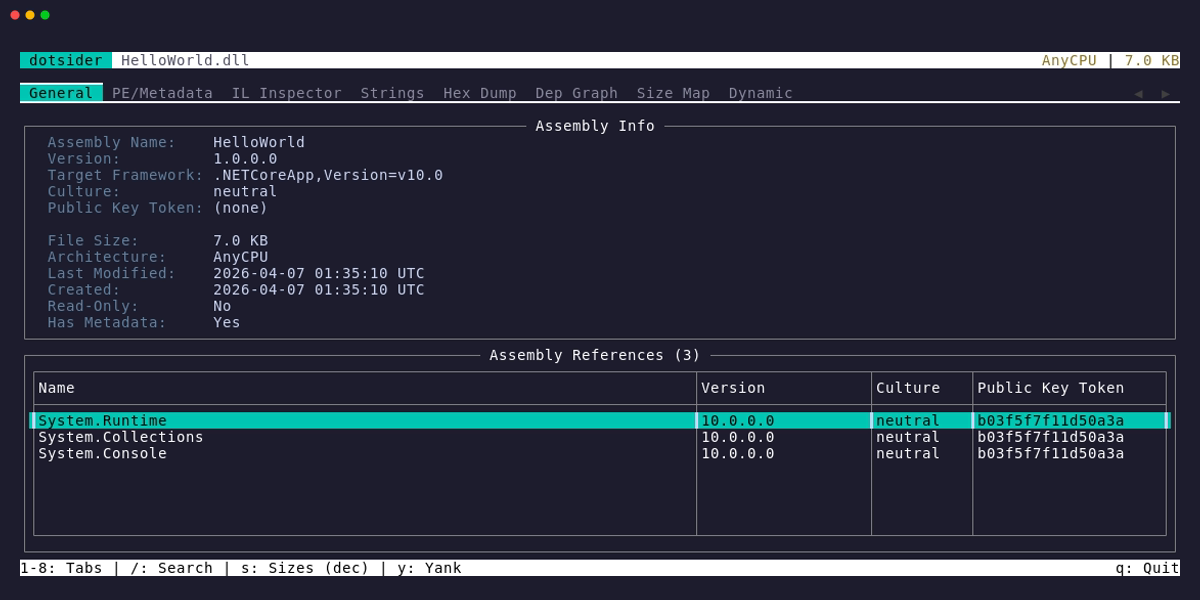1200x600 pixels.
Task: Open the IL Inspector tab
Action: [x=287, y=93]
